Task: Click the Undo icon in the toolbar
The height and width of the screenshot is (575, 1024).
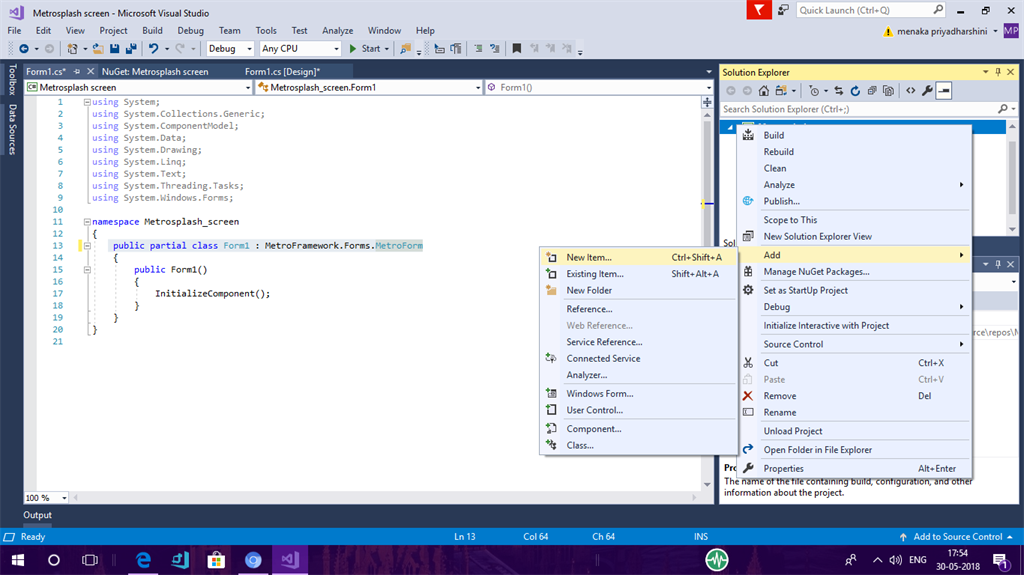Action: click(x=153, y=48)
